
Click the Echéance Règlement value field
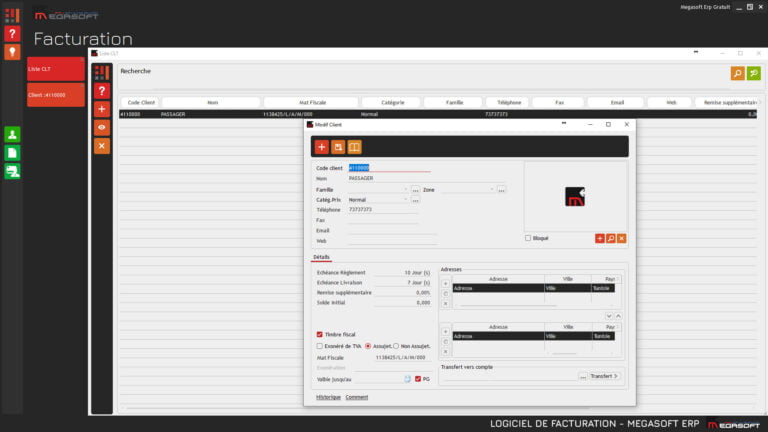(403, 273)
